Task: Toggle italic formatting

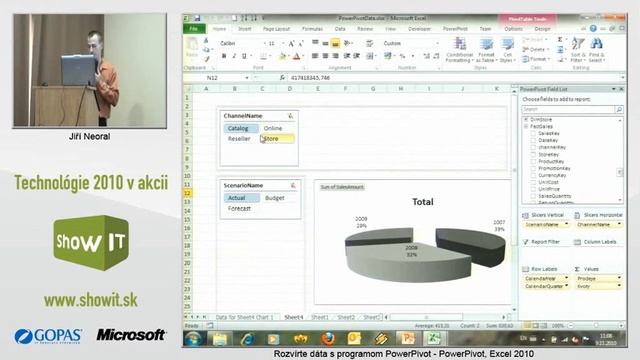Action: pos(234,56)
